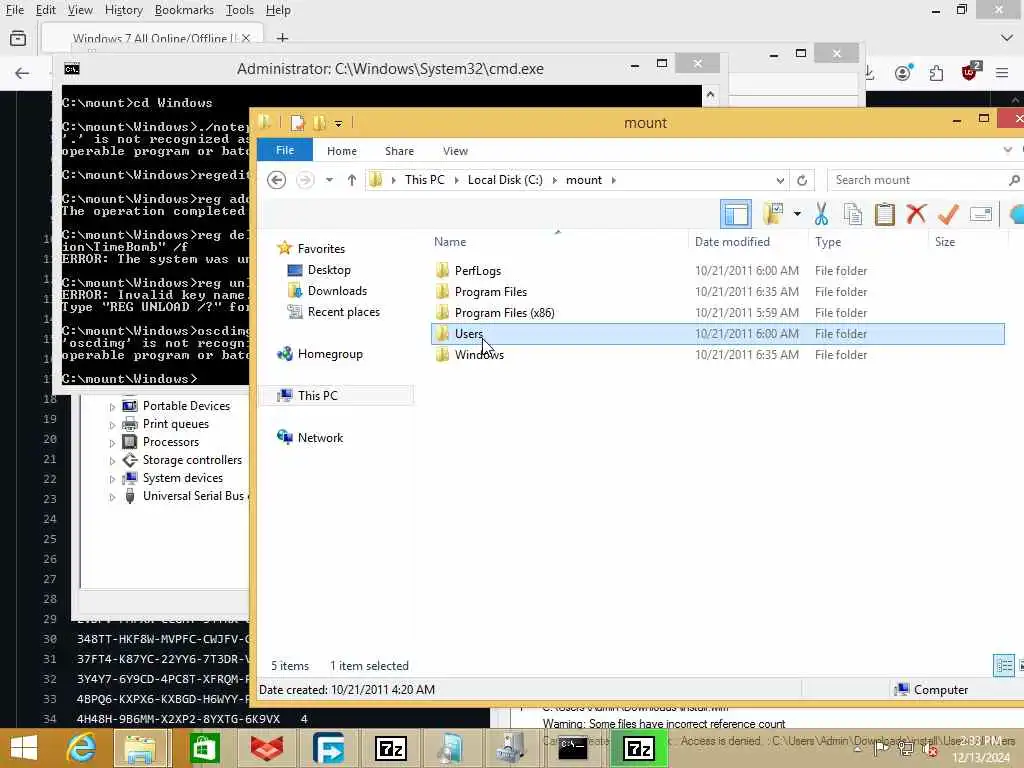Screen dimensions: 1024x768
Task: Open the View ribbon tab
Action: pos(455,151)
